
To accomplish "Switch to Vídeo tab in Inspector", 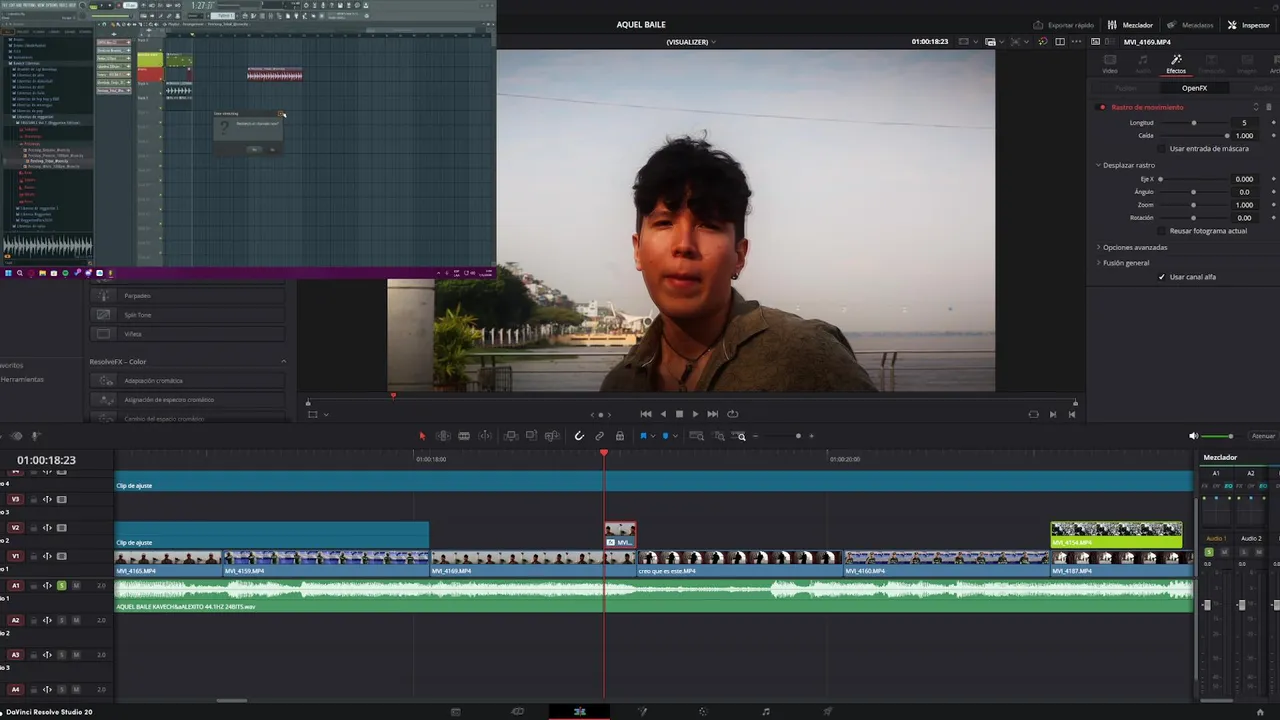I will [x=1110, y=64].
